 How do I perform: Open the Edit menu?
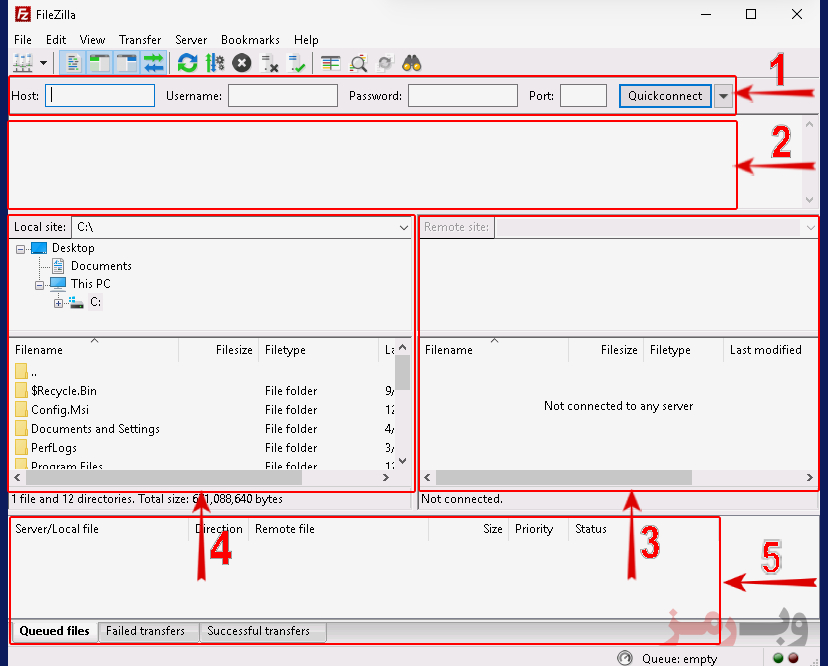(56, 40)
